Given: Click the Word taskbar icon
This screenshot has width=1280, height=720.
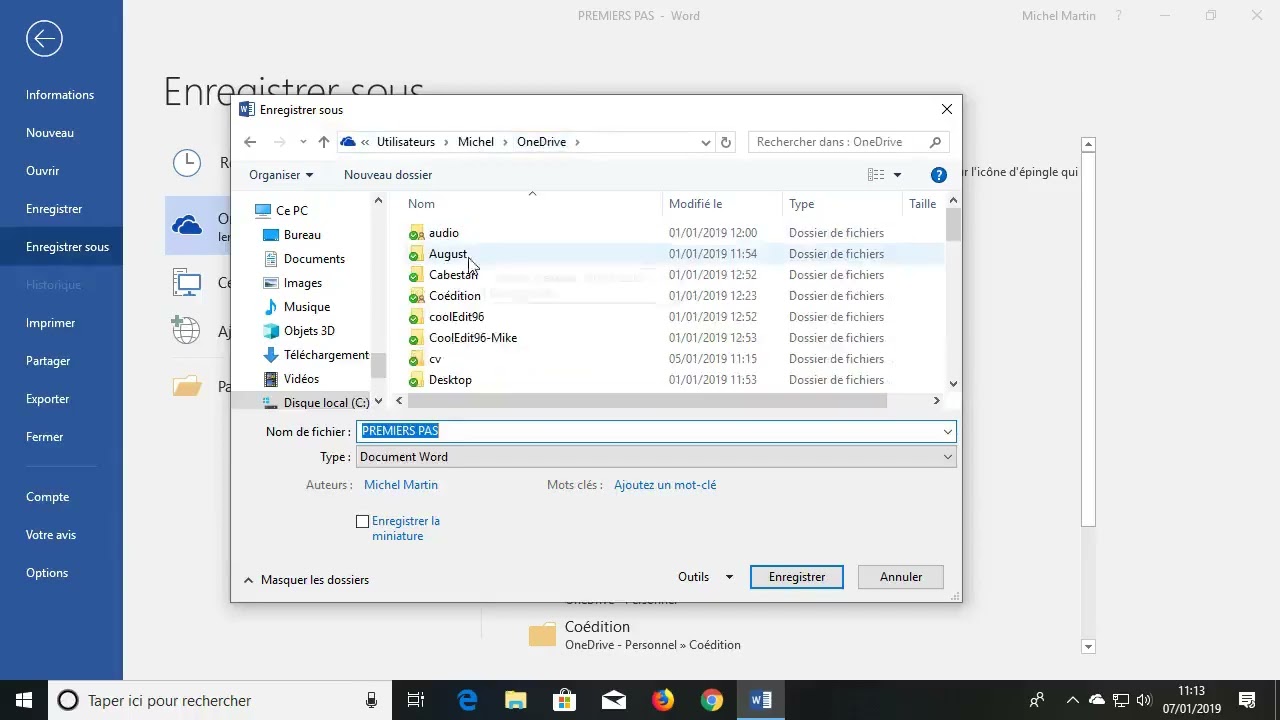Looking at the screenshot, I should coord(761,700).
